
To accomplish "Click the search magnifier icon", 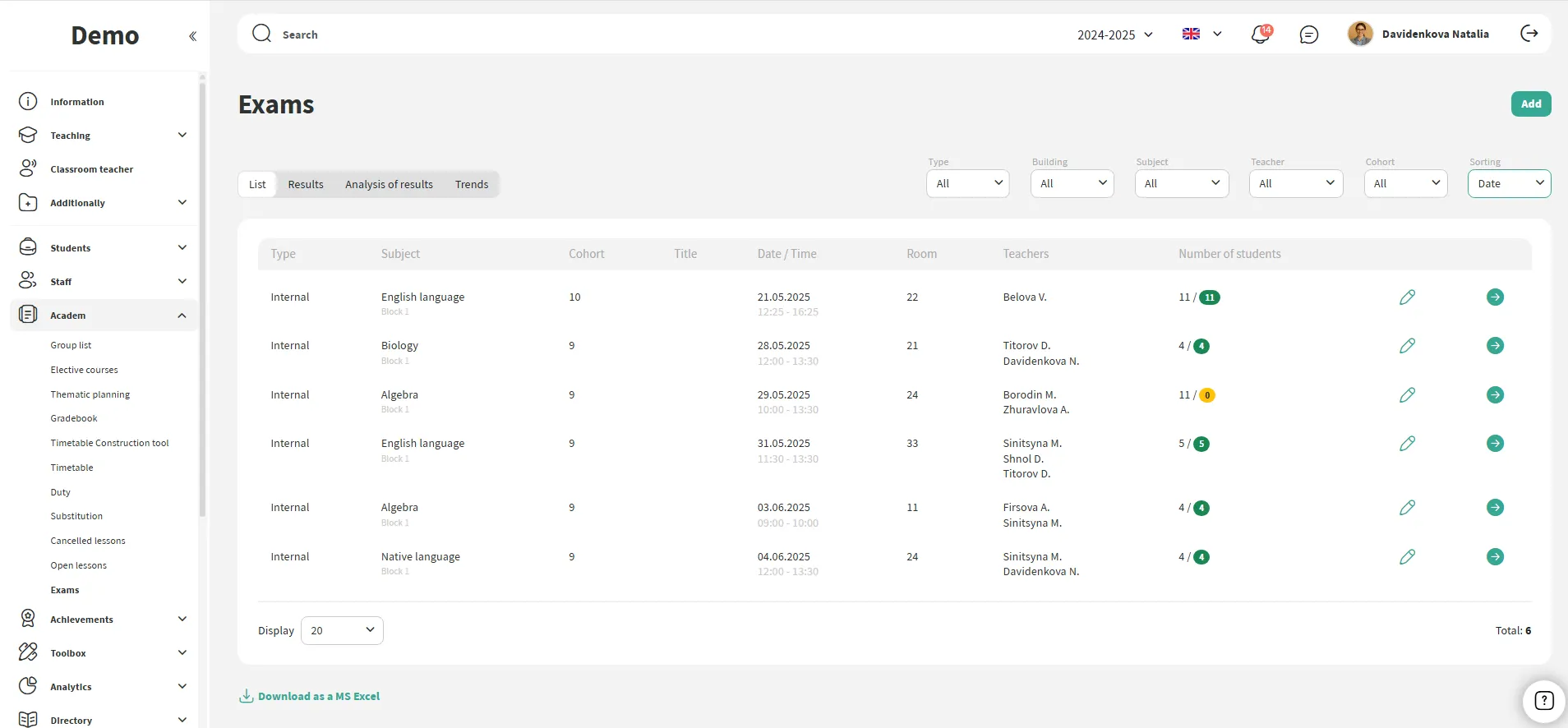I will point(261,34).
